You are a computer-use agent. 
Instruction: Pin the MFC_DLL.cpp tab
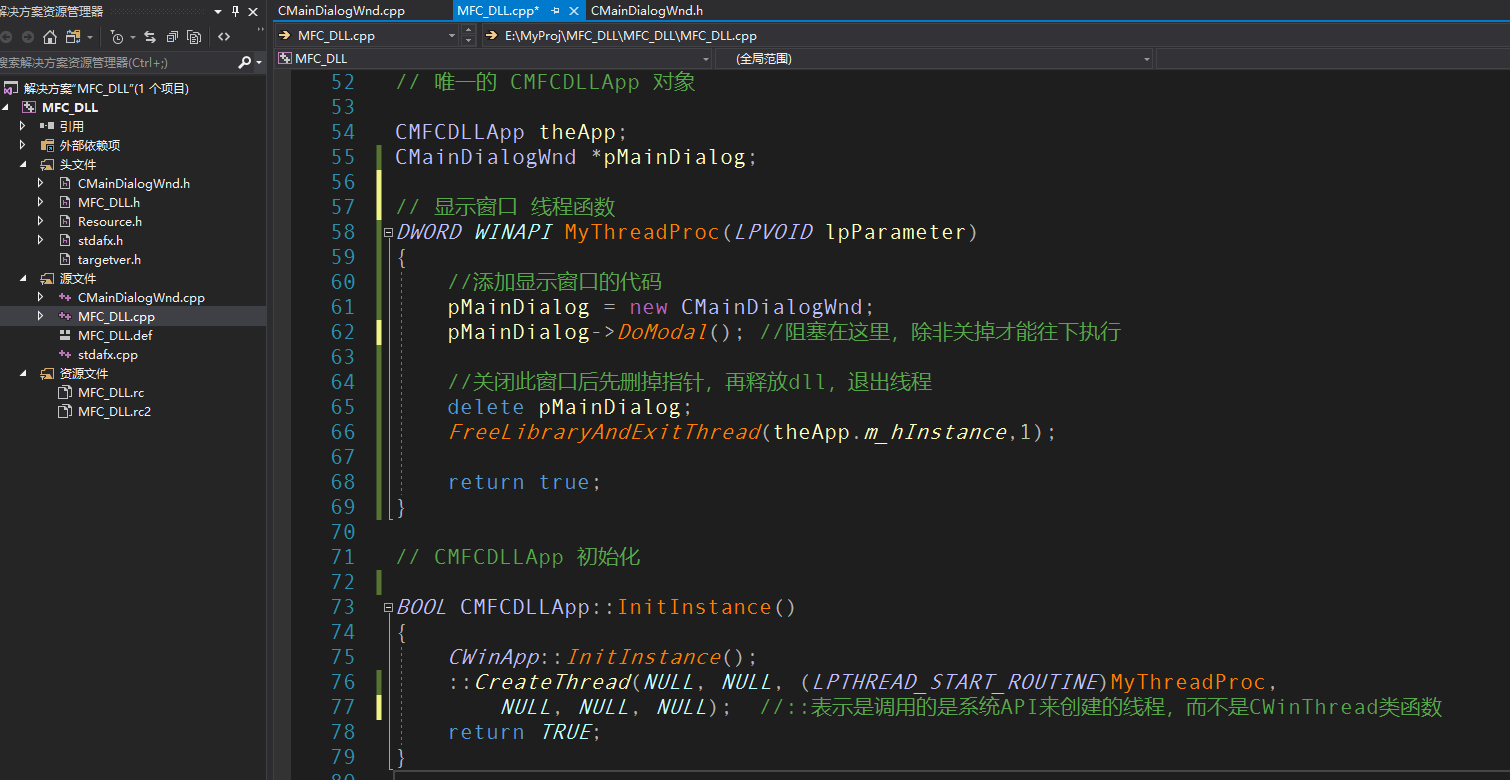(x=555, y=11)
